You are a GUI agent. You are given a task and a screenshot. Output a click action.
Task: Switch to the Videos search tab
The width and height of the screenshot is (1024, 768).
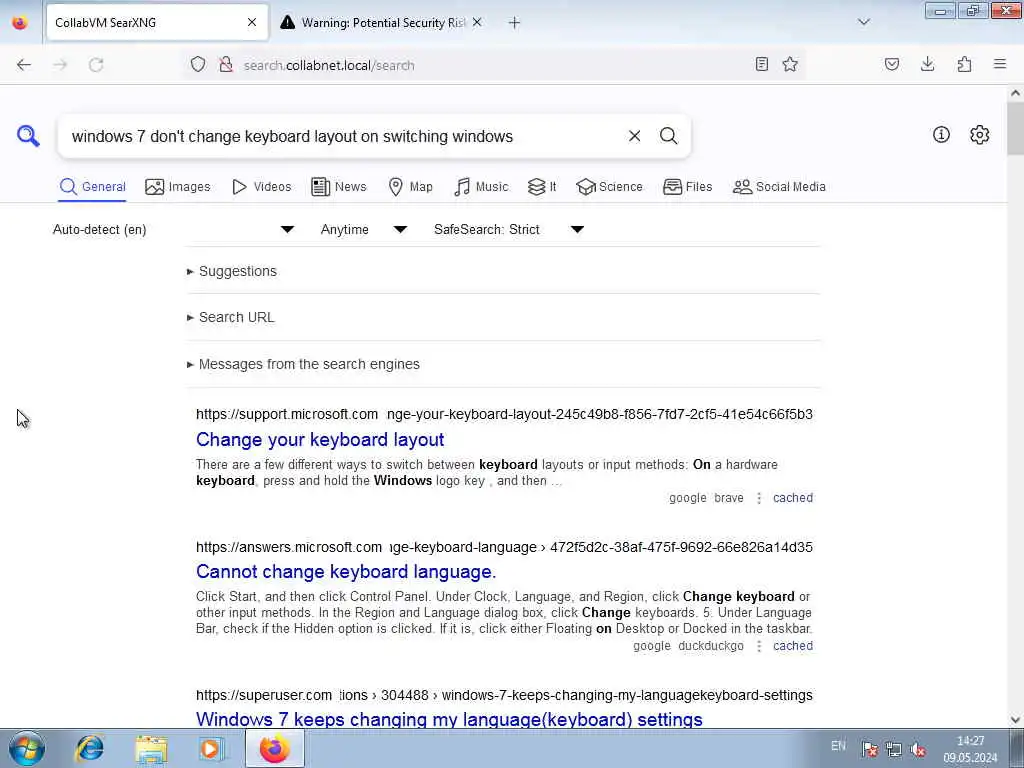(x=261, y=187)
